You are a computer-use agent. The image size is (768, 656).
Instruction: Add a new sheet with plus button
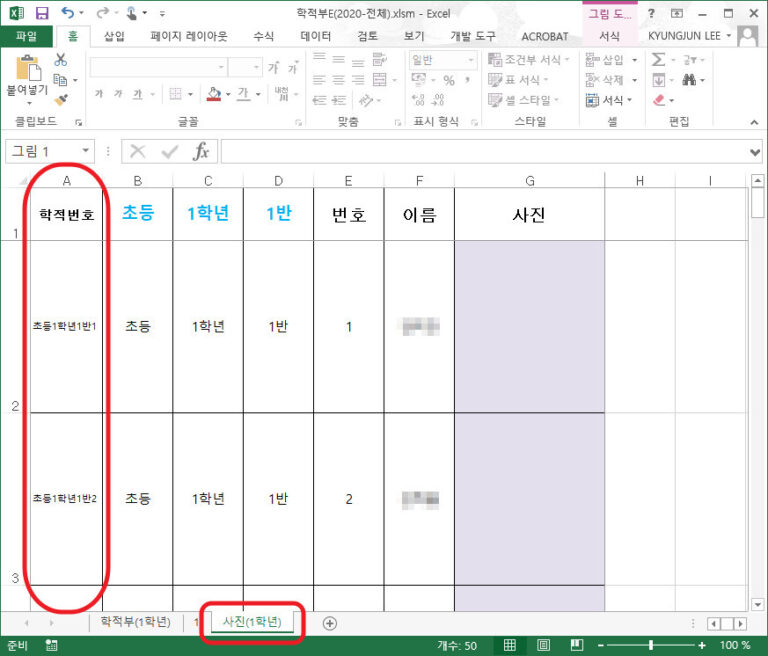[x=330, y=623]
